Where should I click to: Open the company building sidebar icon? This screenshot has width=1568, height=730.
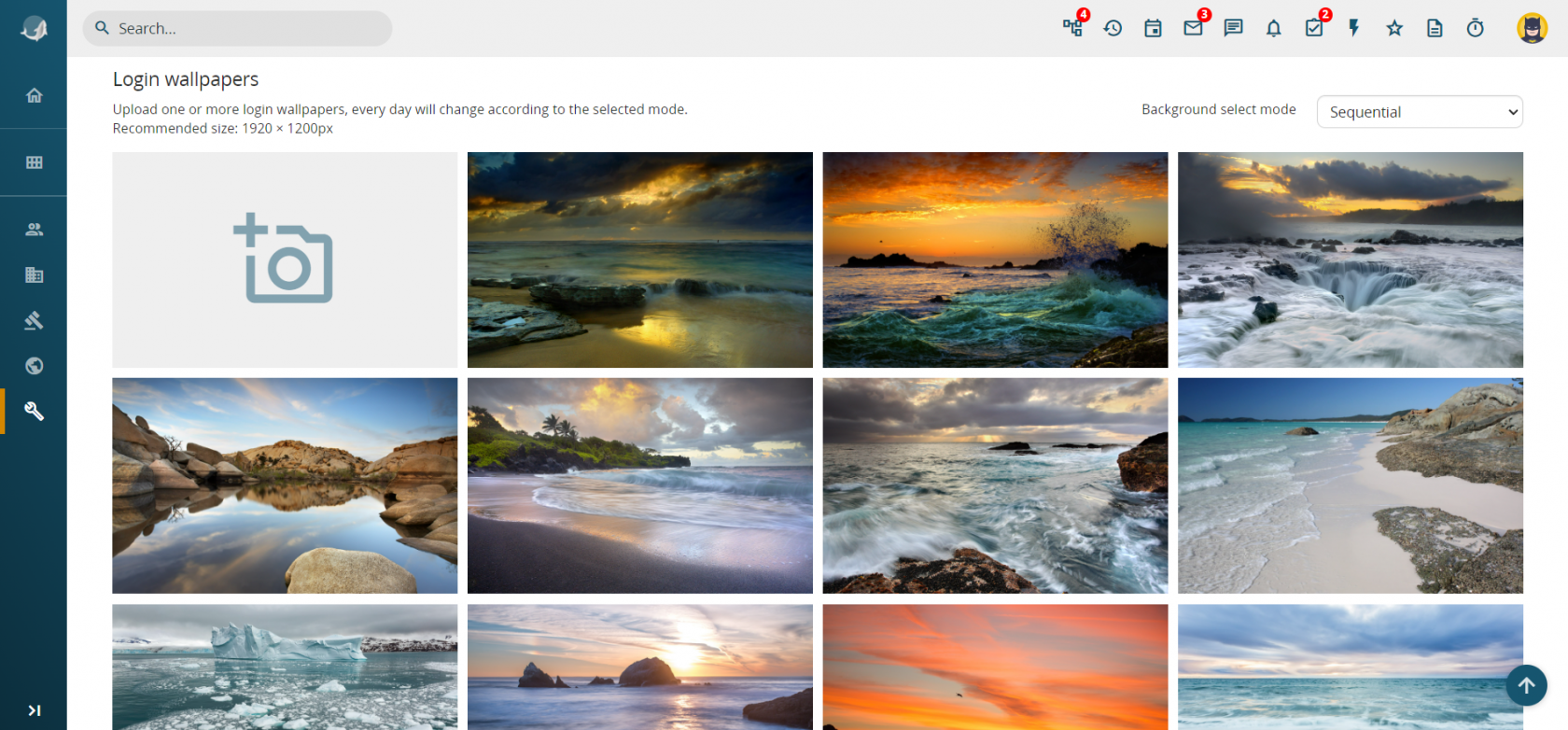[x=35, y=274]
